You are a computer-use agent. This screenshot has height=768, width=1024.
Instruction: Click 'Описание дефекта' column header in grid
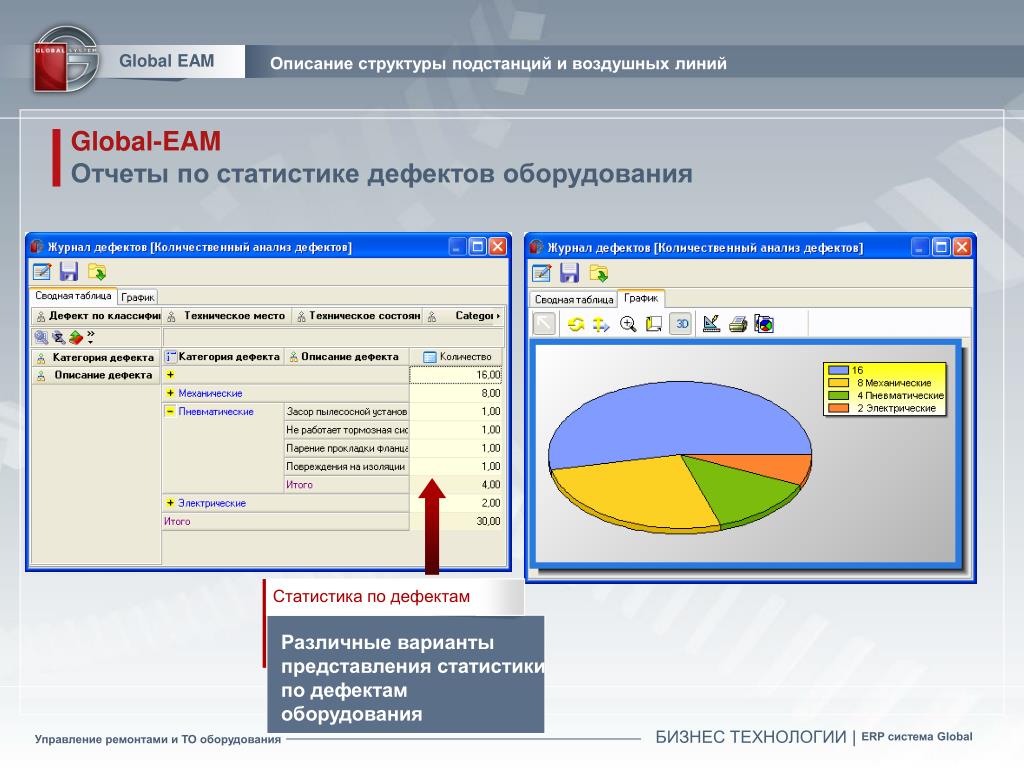(x=347, y=357)
